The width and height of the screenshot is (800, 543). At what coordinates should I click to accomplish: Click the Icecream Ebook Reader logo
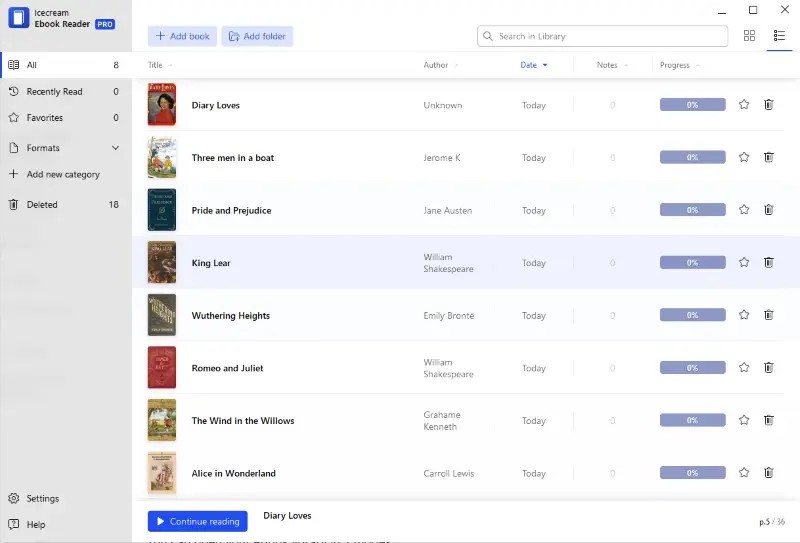click(x=19, y=18)
